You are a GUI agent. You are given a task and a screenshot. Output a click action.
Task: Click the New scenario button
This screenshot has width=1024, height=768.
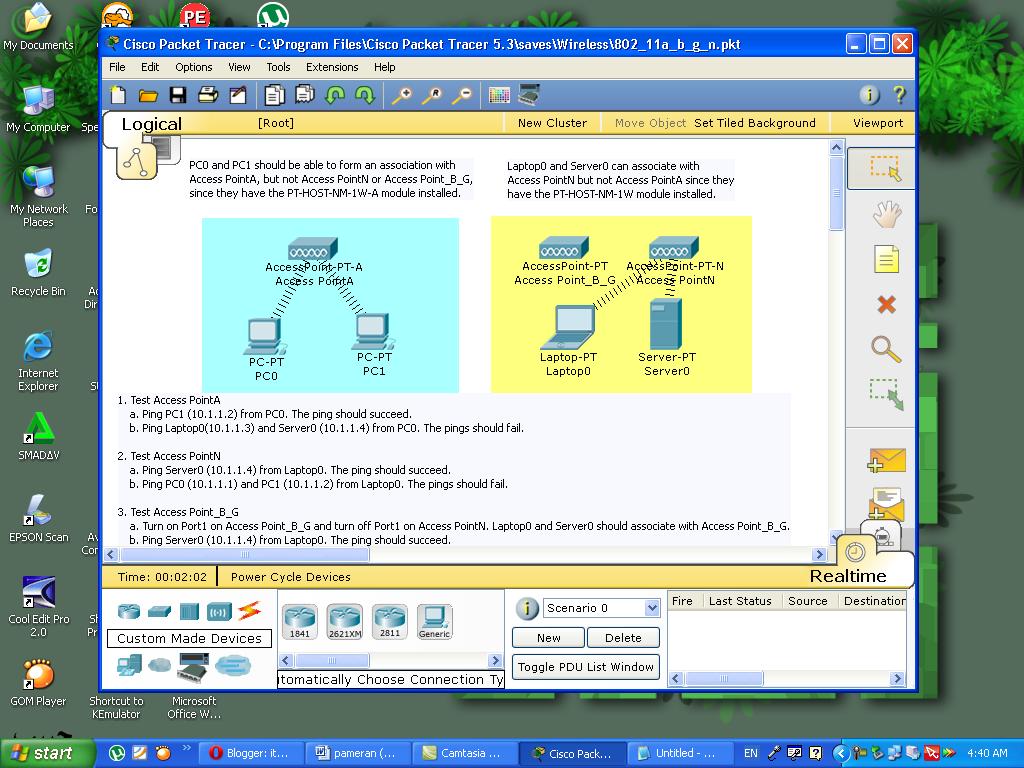point(549,638)
